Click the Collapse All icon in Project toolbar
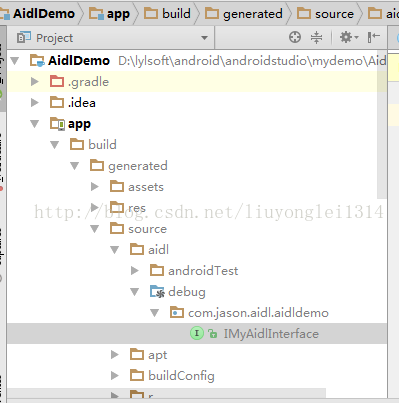 click(316, 37)
